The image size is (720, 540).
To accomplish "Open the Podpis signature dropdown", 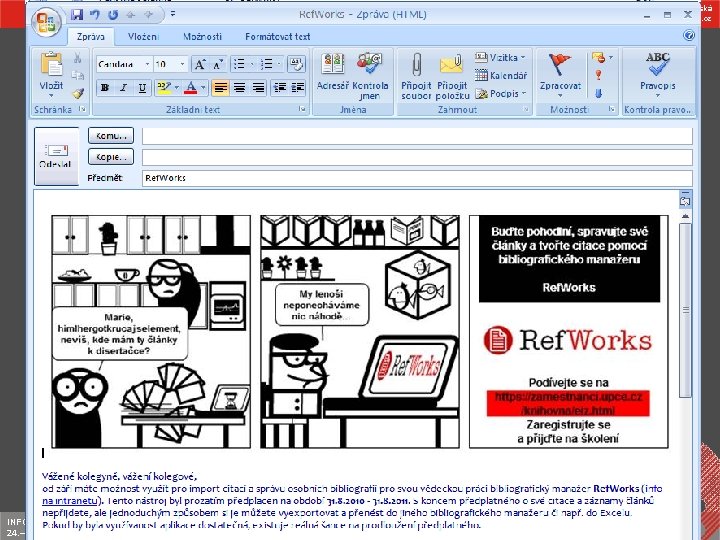I will point(501,93).
